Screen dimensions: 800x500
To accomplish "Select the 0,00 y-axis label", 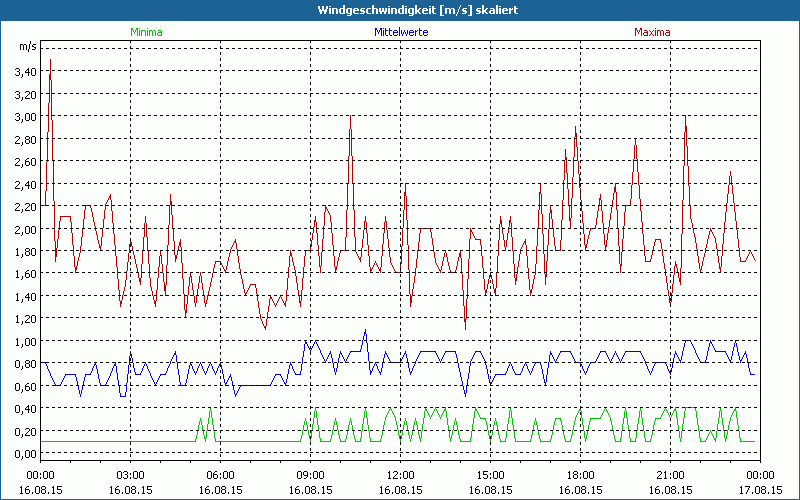I will [25, 454].
